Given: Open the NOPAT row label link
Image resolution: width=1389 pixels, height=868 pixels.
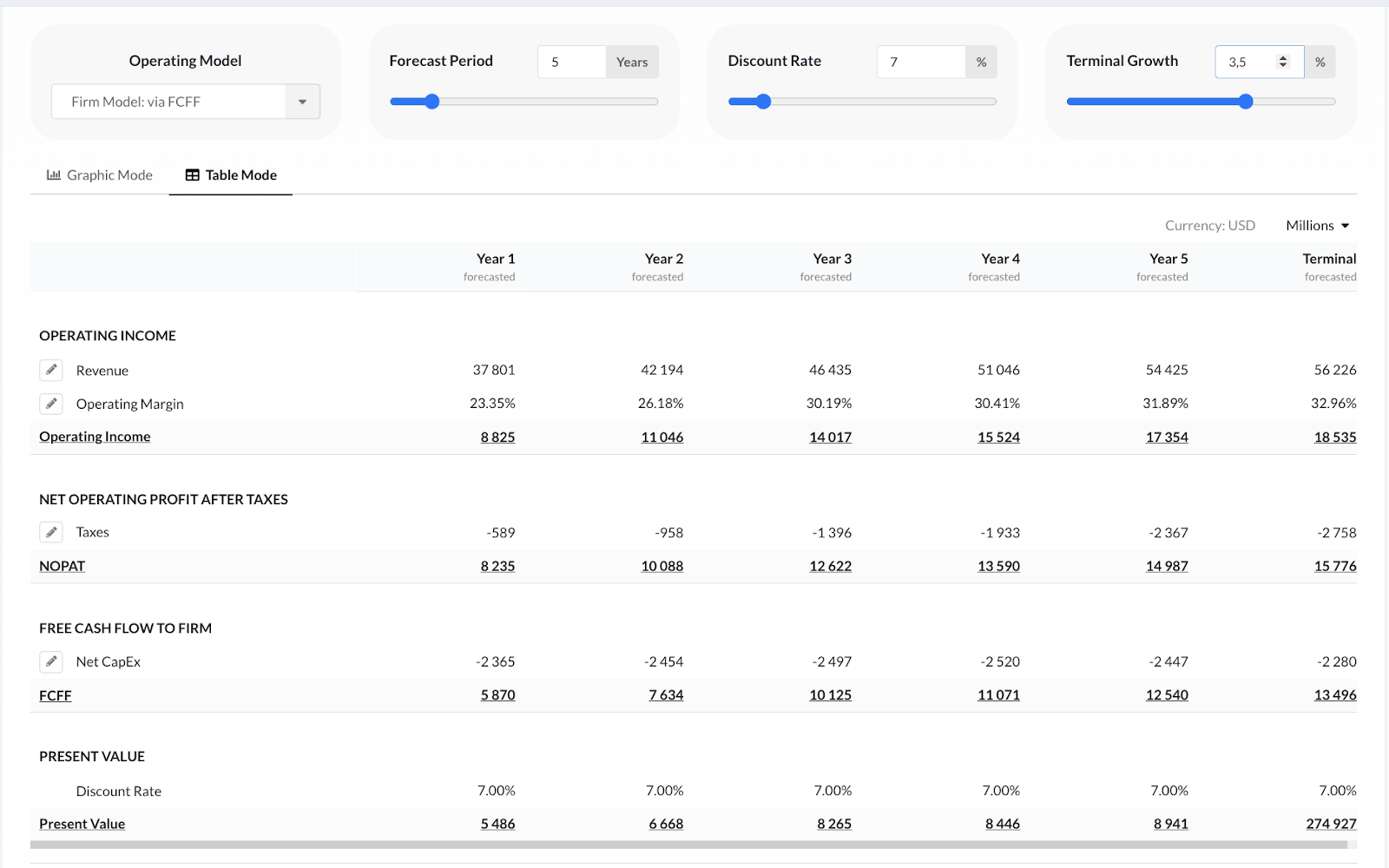Looking at the screenshot, I should pos(62,566).
